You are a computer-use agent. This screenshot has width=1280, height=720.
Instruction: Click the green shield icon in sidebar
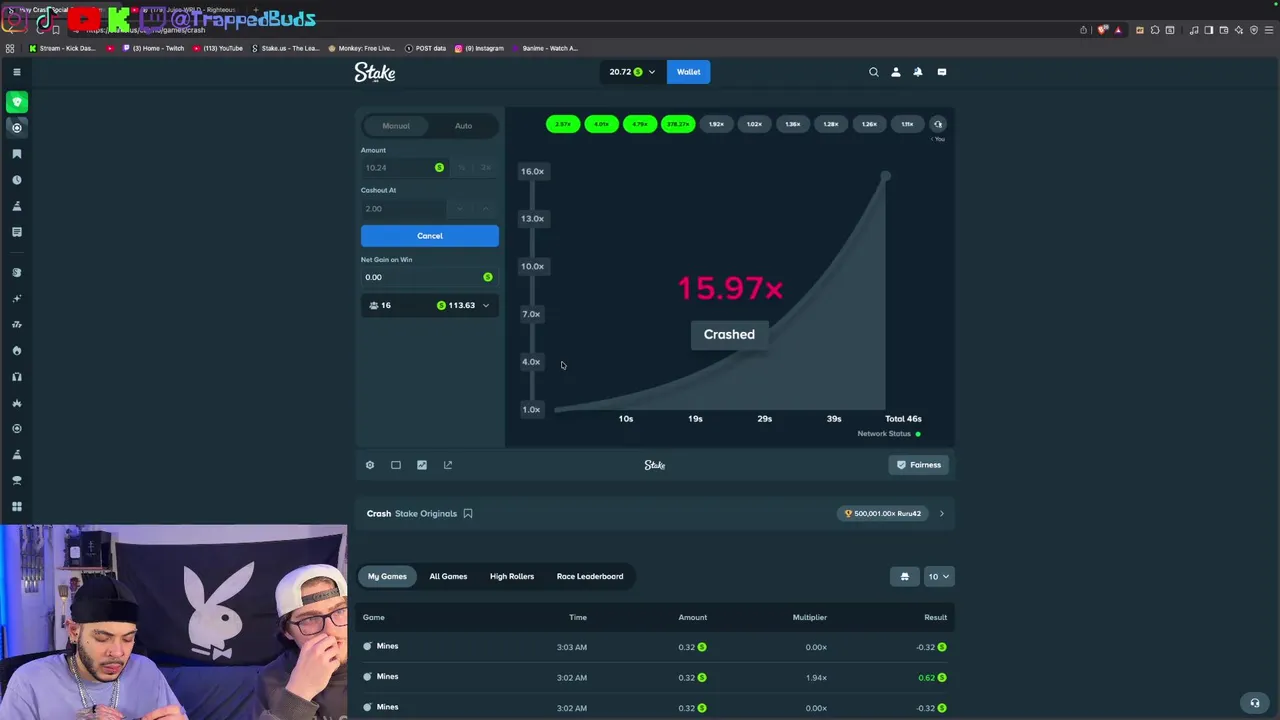point(17,102)
